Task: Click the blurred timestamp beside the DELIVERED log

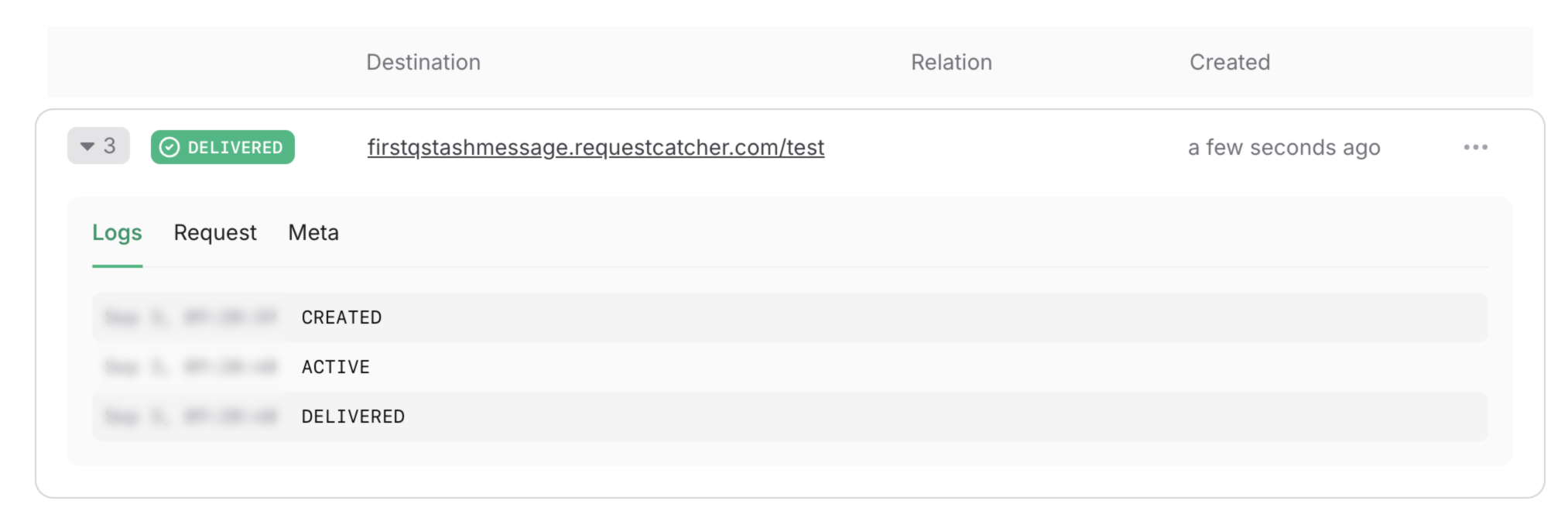Action: click(x=190, y=417)
